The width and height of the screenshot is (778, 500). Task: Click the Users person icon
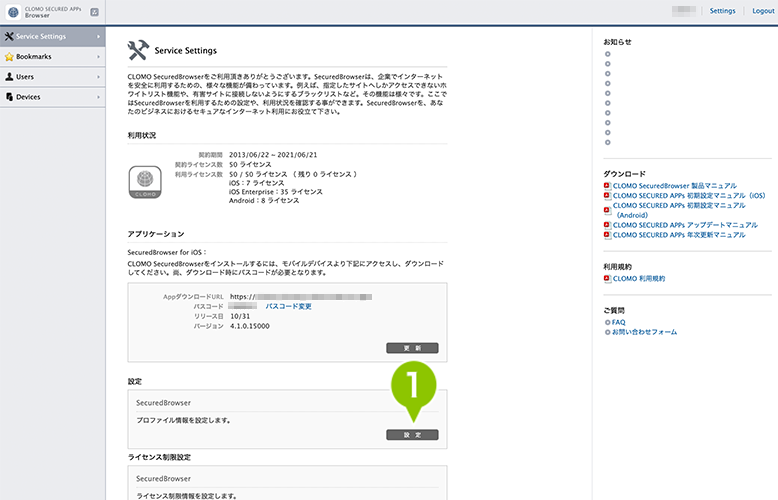[x=9, y=77]
